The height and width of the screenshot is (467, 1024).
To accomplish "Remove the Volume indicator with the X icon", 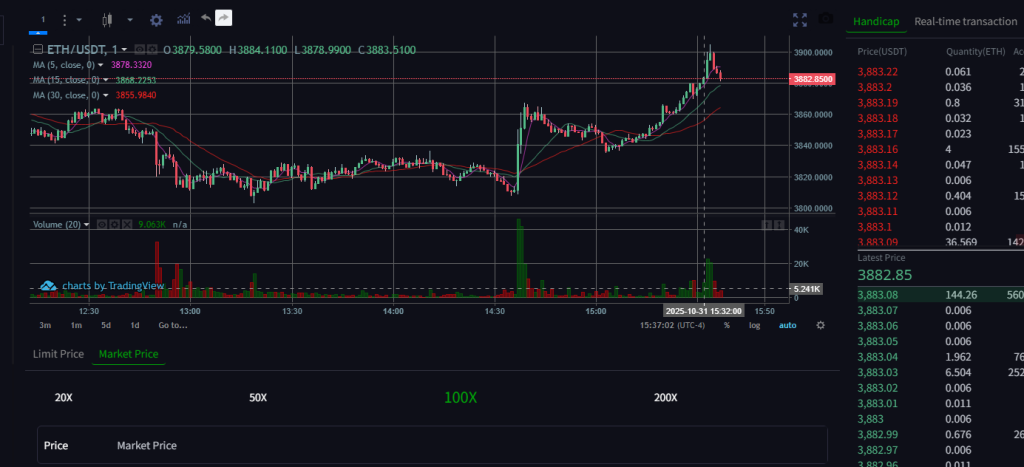I will point(129,225).
